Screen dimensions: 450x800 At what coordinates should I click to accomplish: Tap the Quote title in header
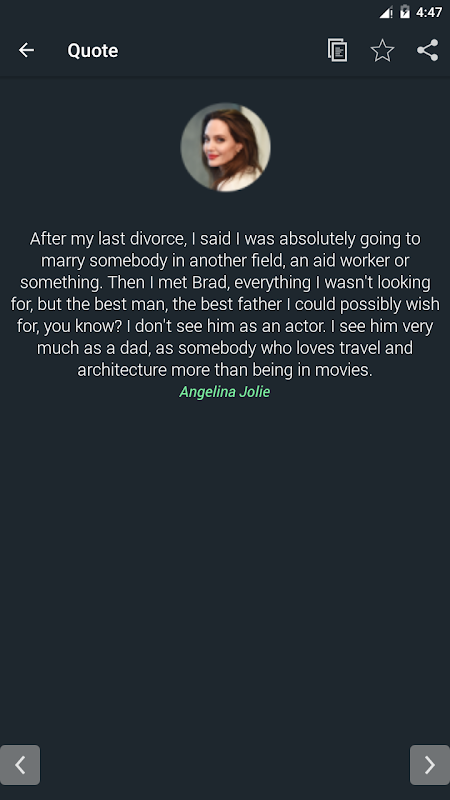coord(93,51)
